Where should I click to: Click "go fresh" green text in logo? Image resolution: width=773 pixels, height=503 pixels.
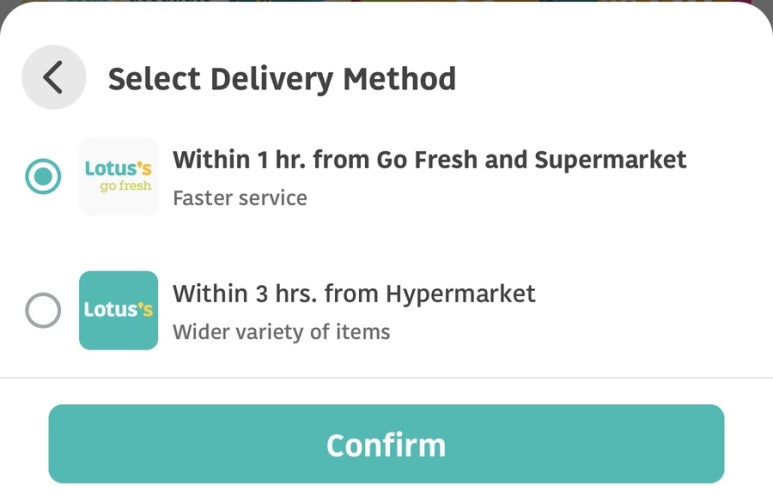pos(126,186)
